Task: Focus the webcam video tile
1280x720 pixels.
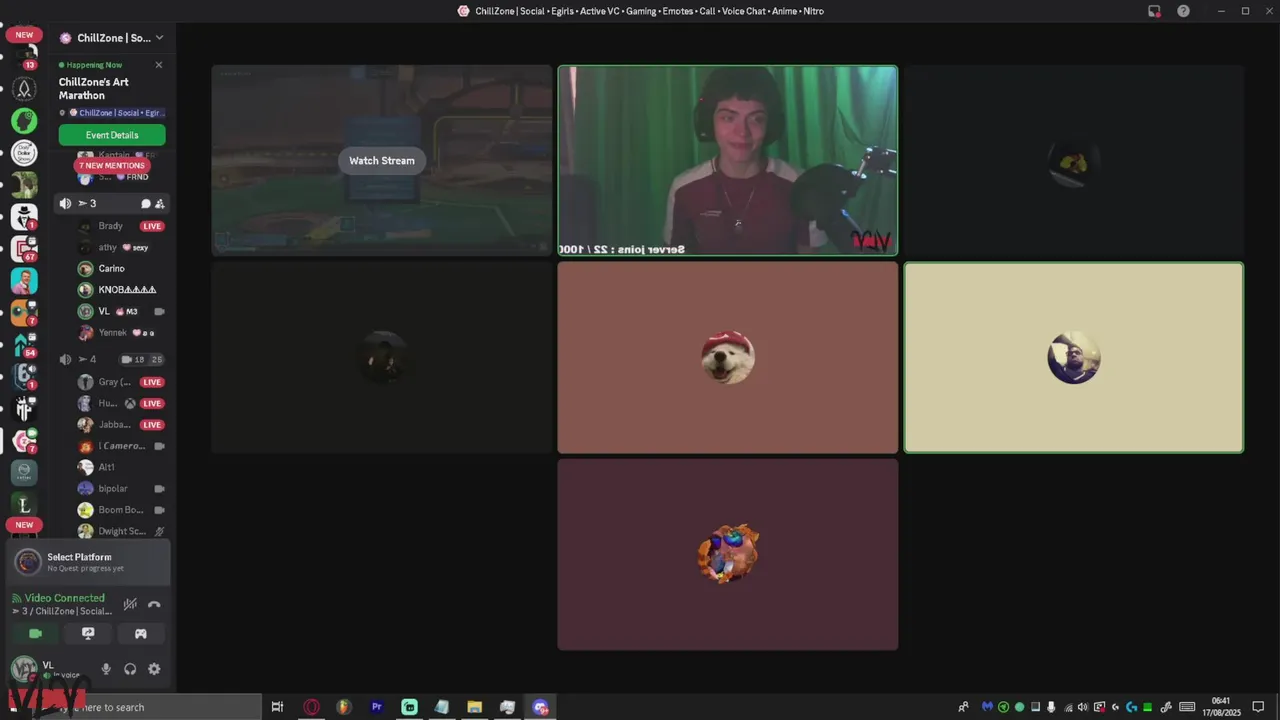Action: [728, 161]
